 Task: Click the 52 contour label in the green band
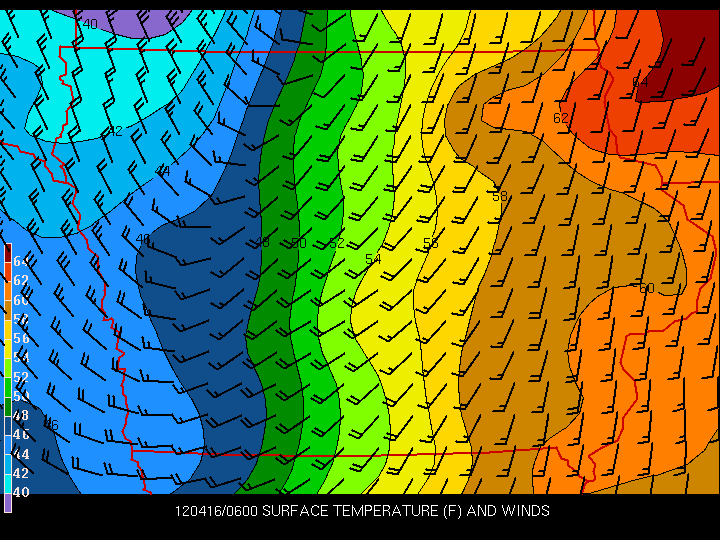coord(337,243)
